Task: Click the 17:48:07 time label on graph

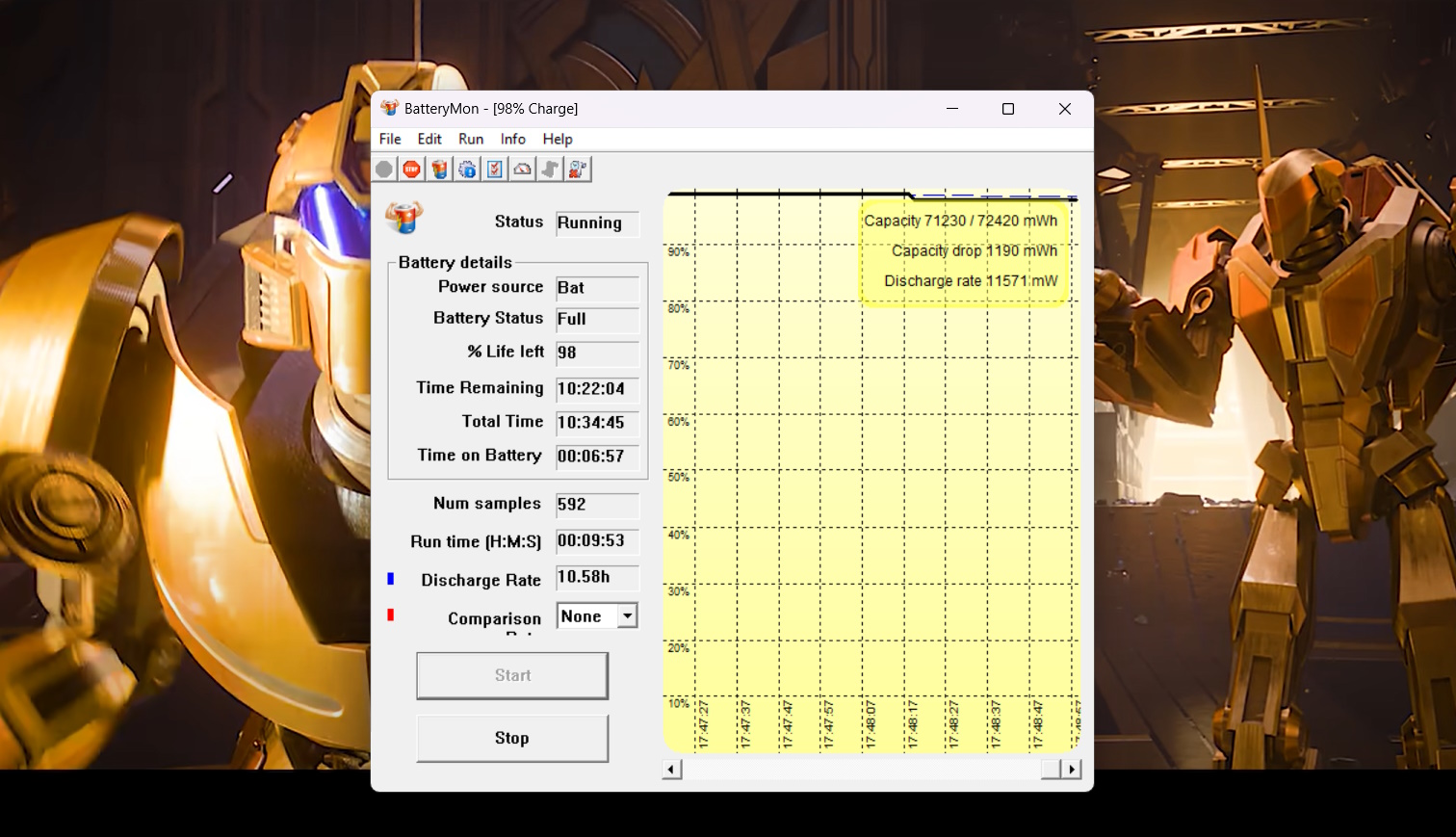Action: click(x=871, y=724)
